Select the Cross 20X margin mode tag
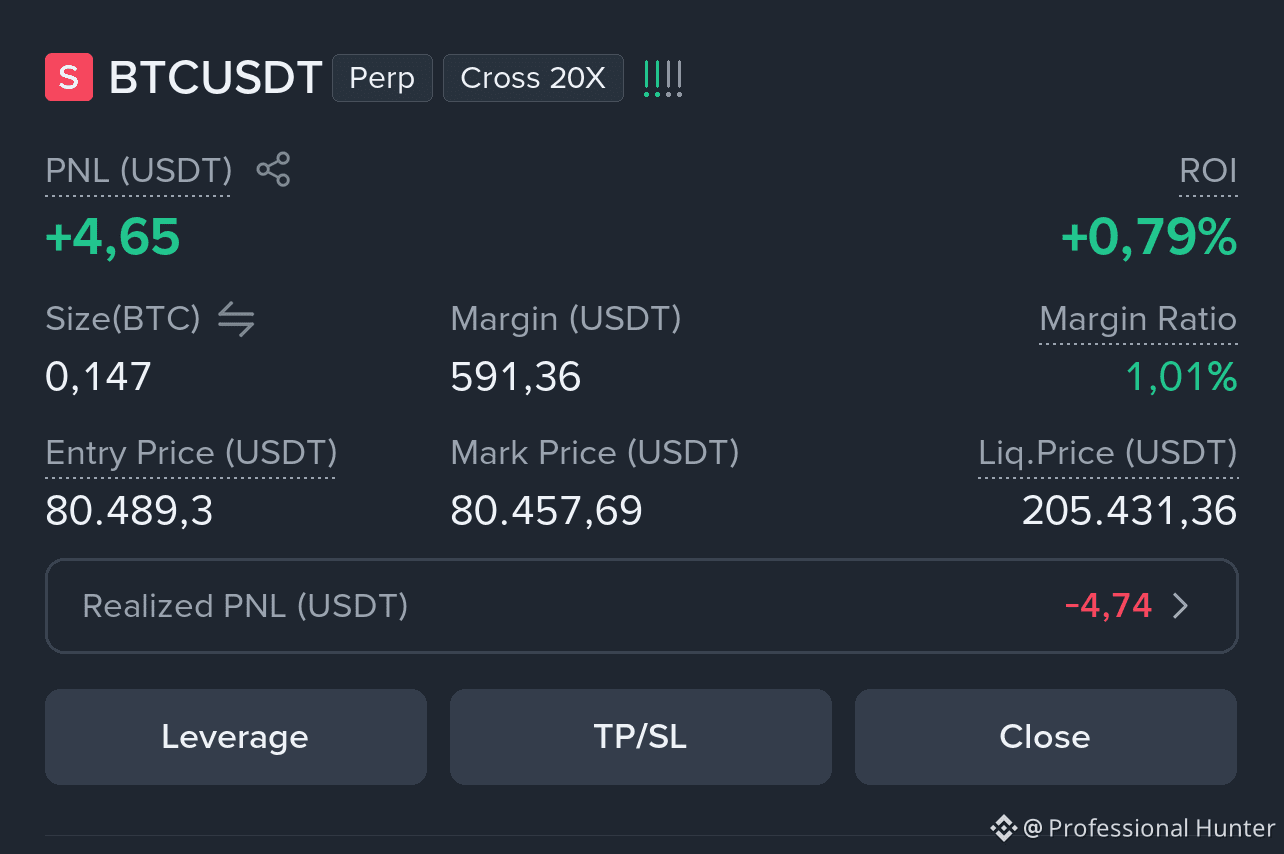The height and width of the screenshot is (854, 1284). point(533,78)
